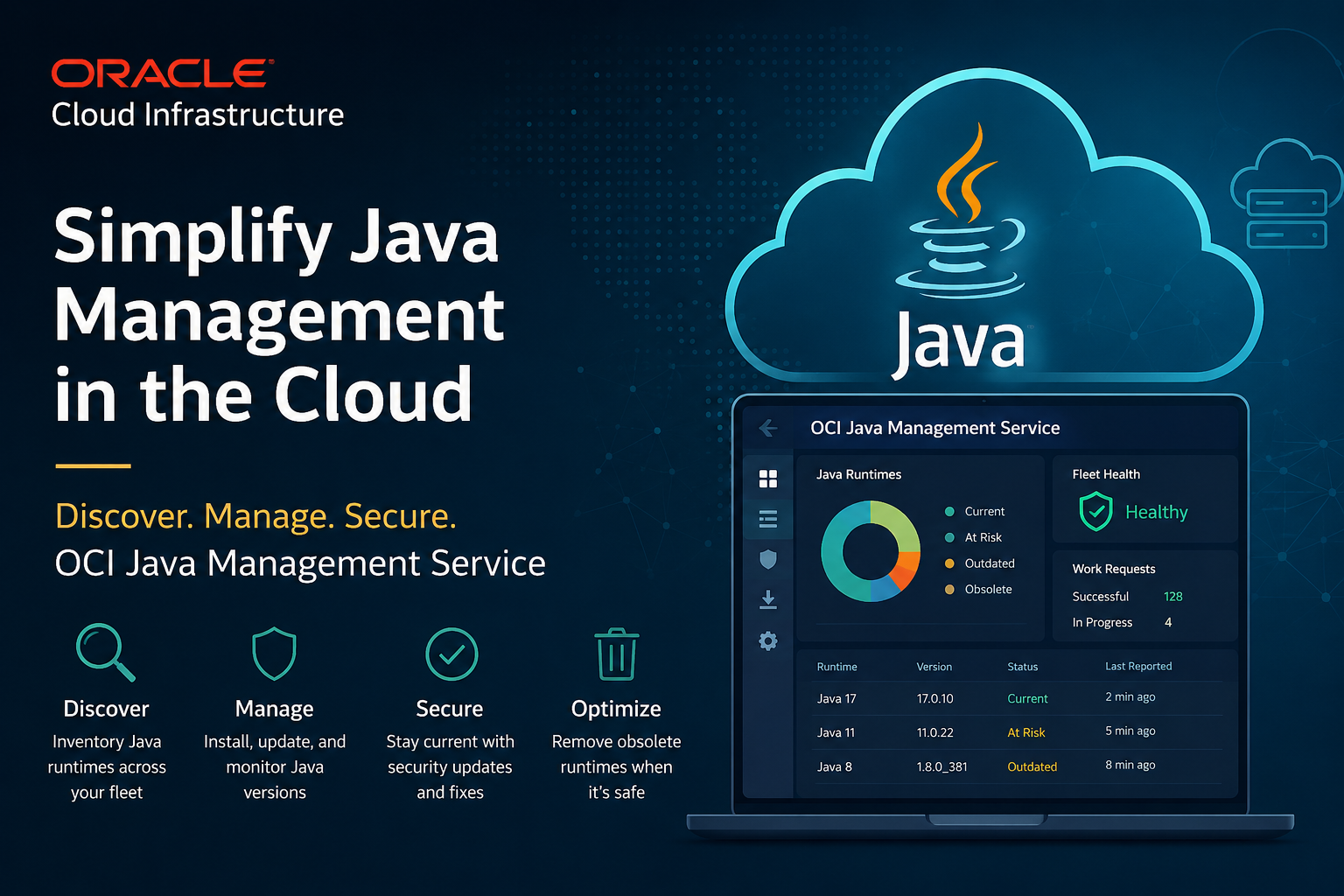Click the Discover magnifying glass icon
Viewport: 1344px width, 896px height.
pos(105,652)
